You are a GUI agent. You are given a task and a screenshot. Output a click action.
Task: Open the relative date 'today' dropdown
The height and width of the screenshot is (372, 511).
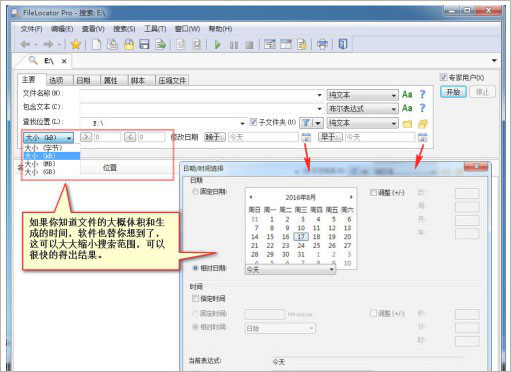[290, 269]
